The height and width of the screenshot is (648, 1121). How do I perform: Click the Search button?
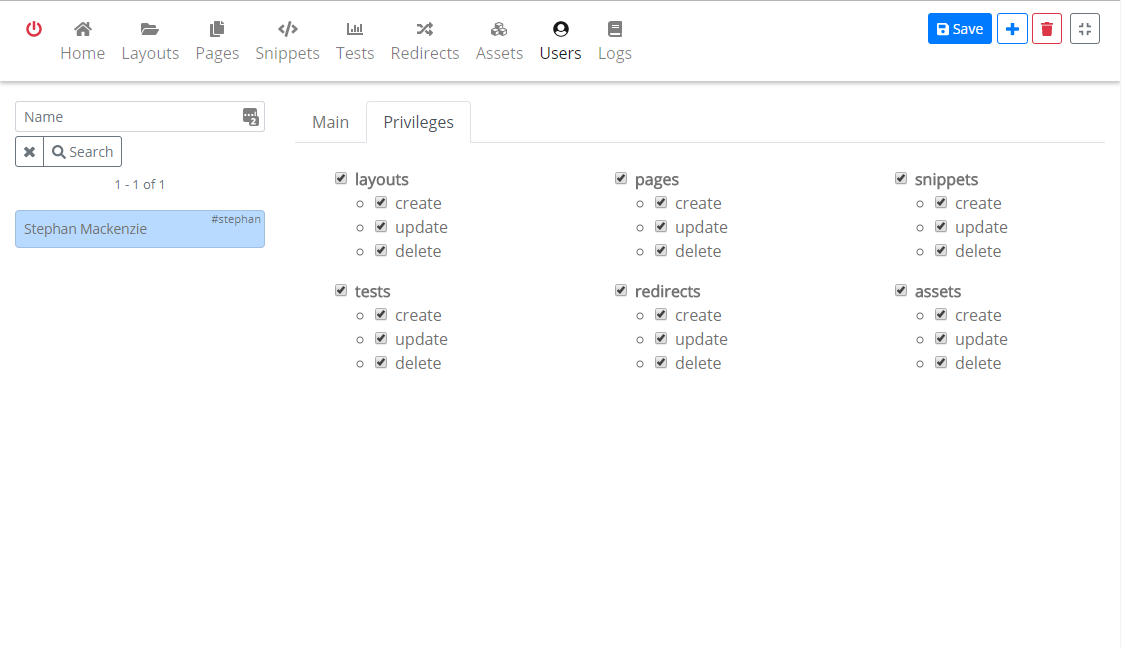[x=83, y=152]
